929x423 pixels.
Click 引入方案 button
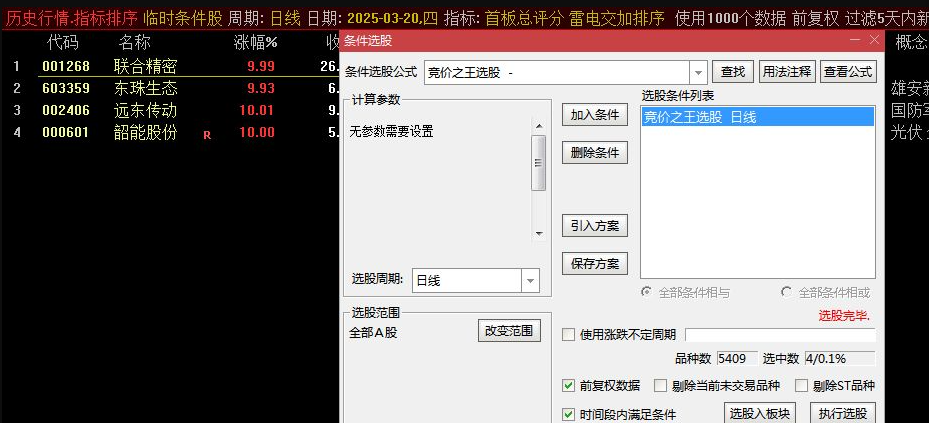[594, 226]
